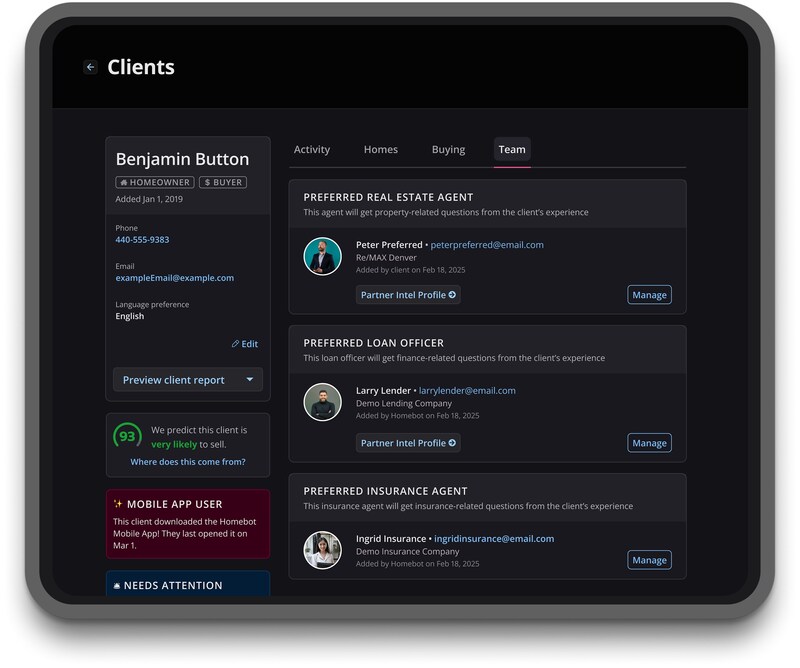Expand the Preview client report dropdown

[249, 380]
